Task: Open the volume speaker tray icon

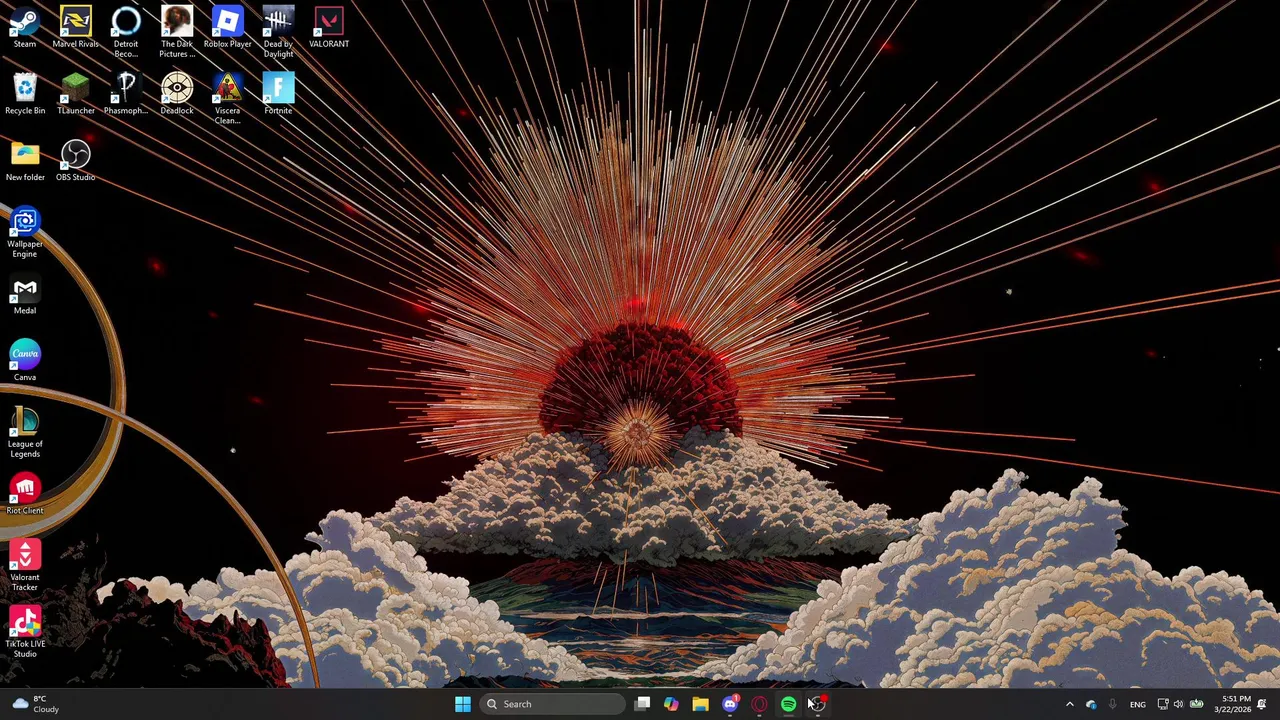Action: click(1178, 704)
